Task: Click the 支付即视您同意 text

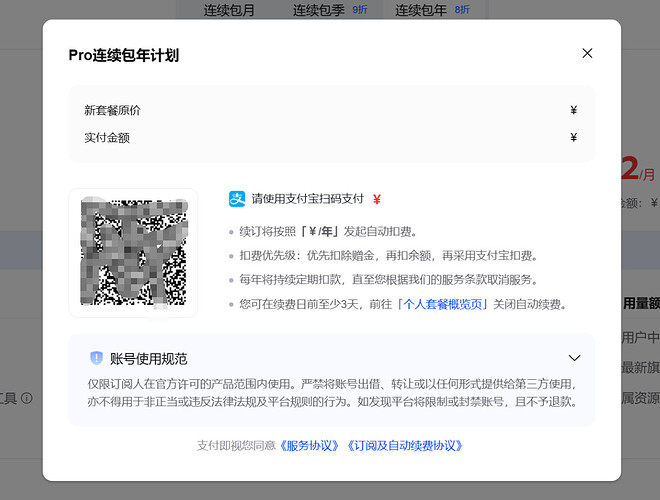Action: tap(236, 446)
